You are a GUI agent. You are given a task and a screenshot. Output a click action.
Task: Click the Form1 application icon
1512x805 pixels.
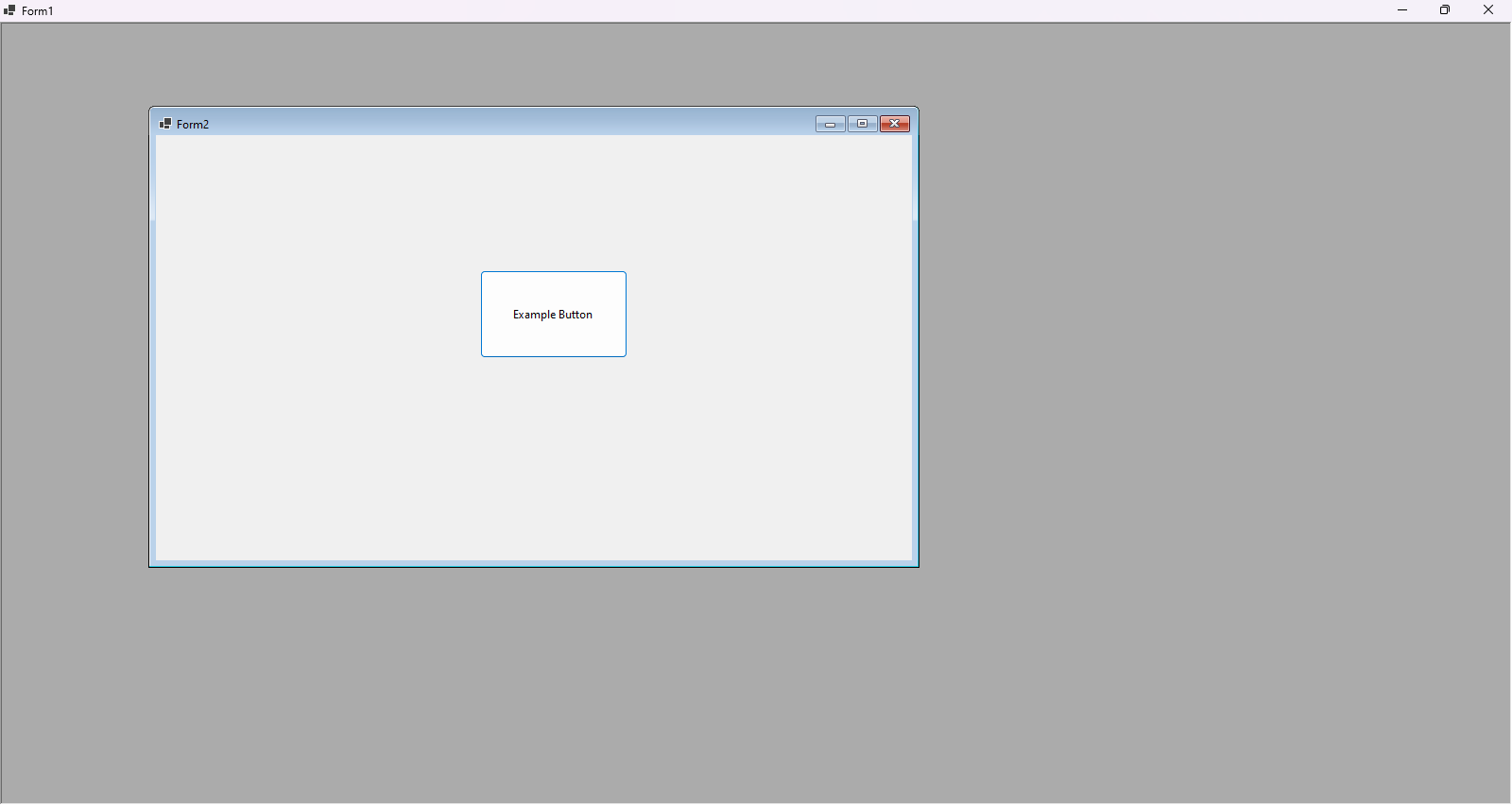[x=9, y=10]
